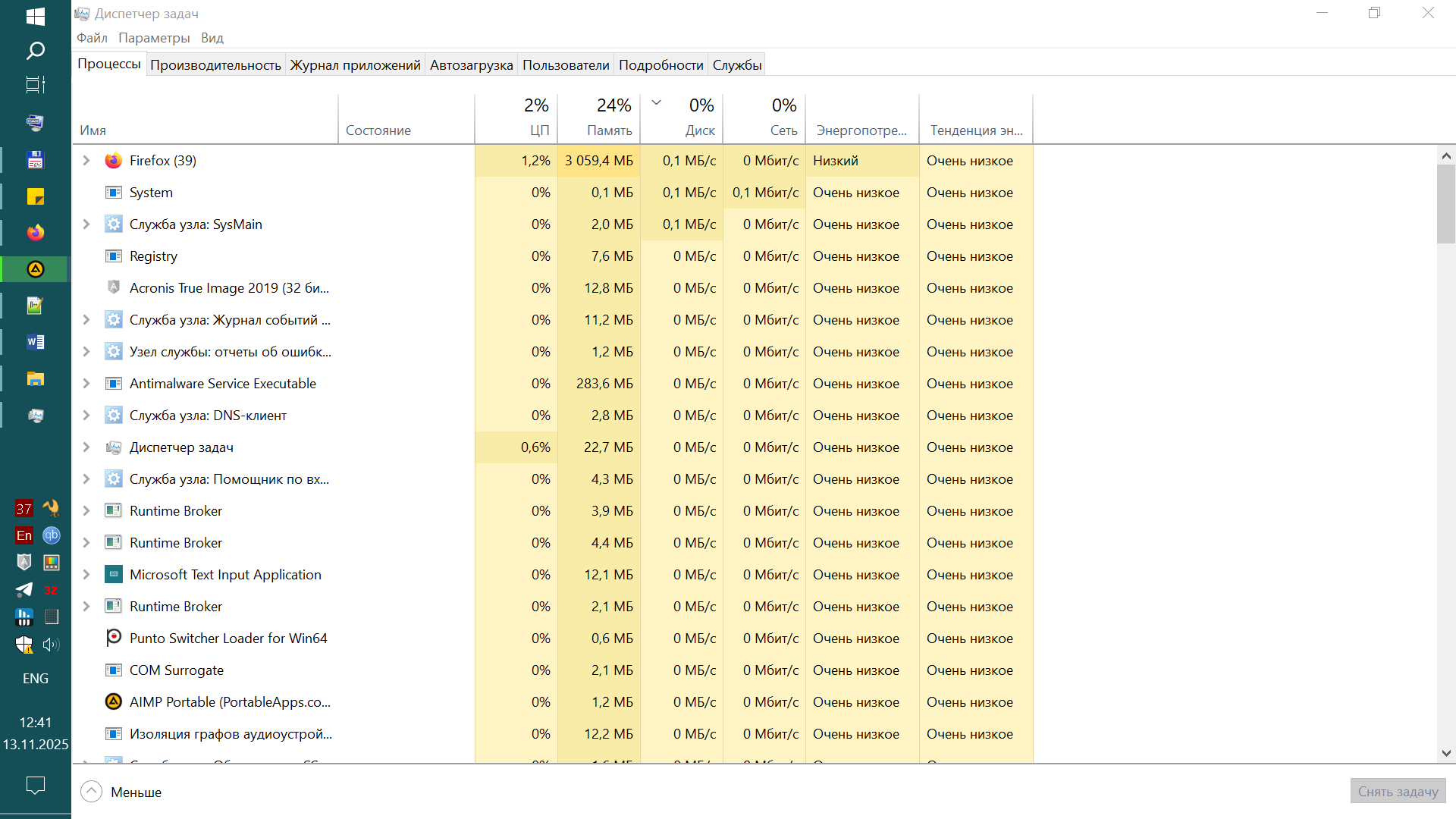Expand Служба узла: SysMain entry
This screenshot has height=819, width=1456.
(86, 224)
